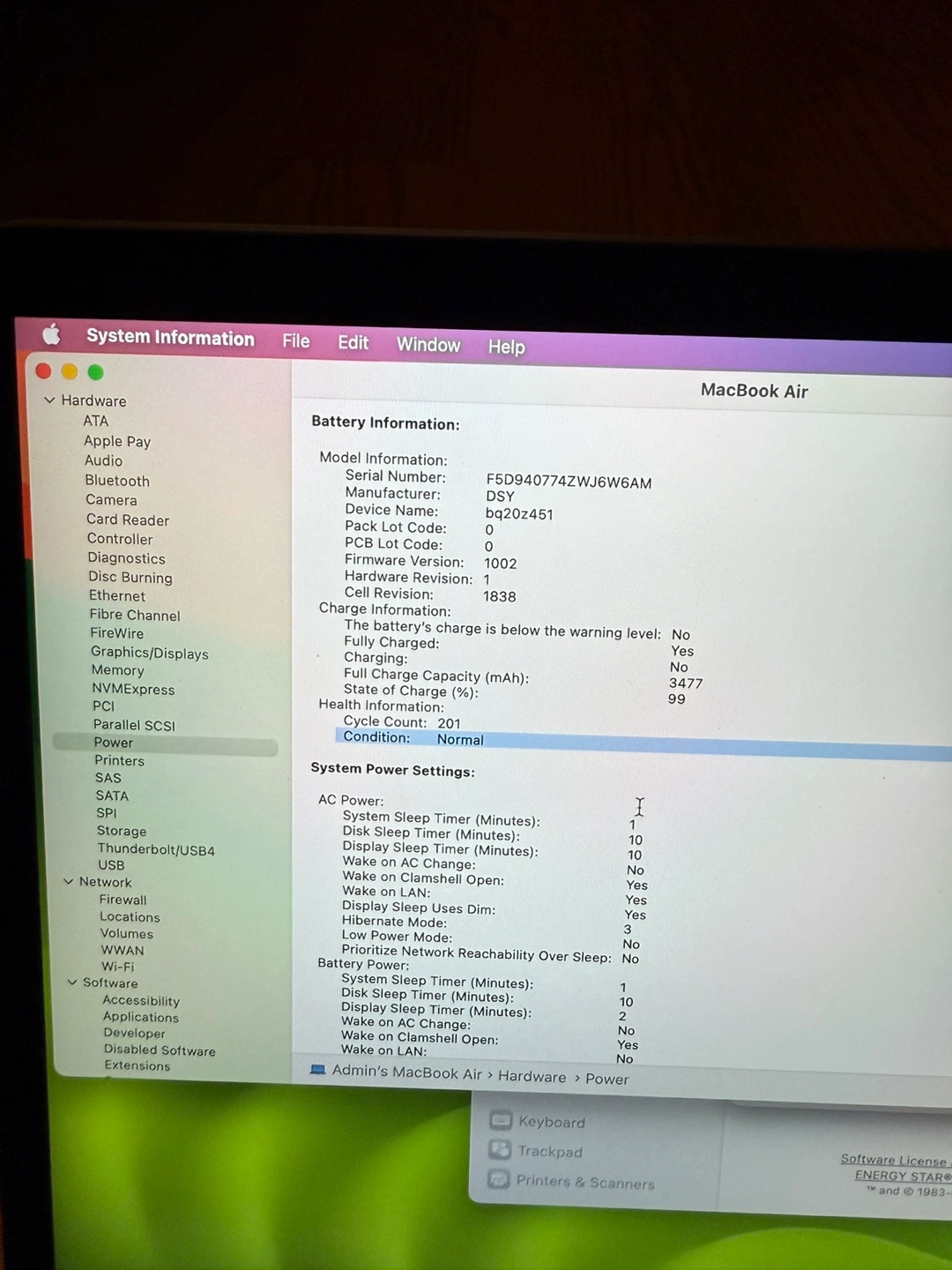Select Apple Pay in the sidebar

117,441
